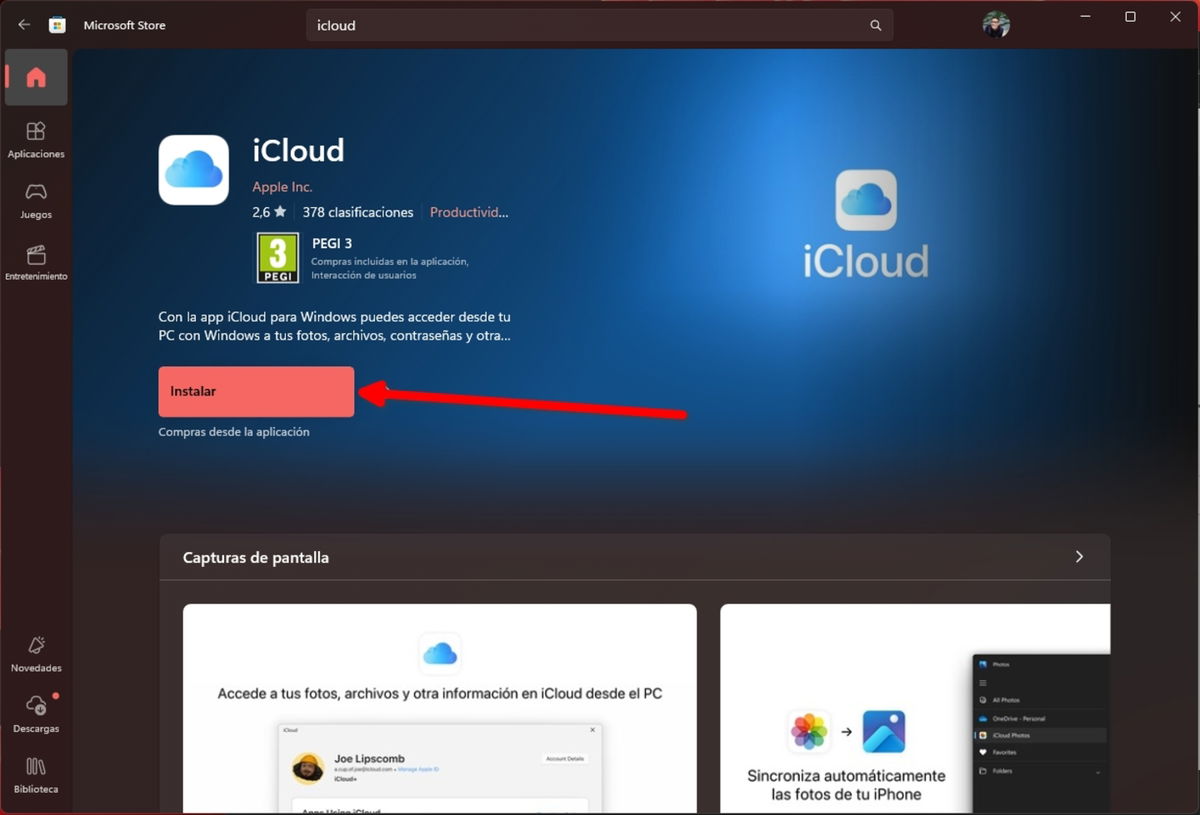The image size is (1200, 815).
Task: Select the Inicio home tab in the sidebar
Action: point(36,77)
